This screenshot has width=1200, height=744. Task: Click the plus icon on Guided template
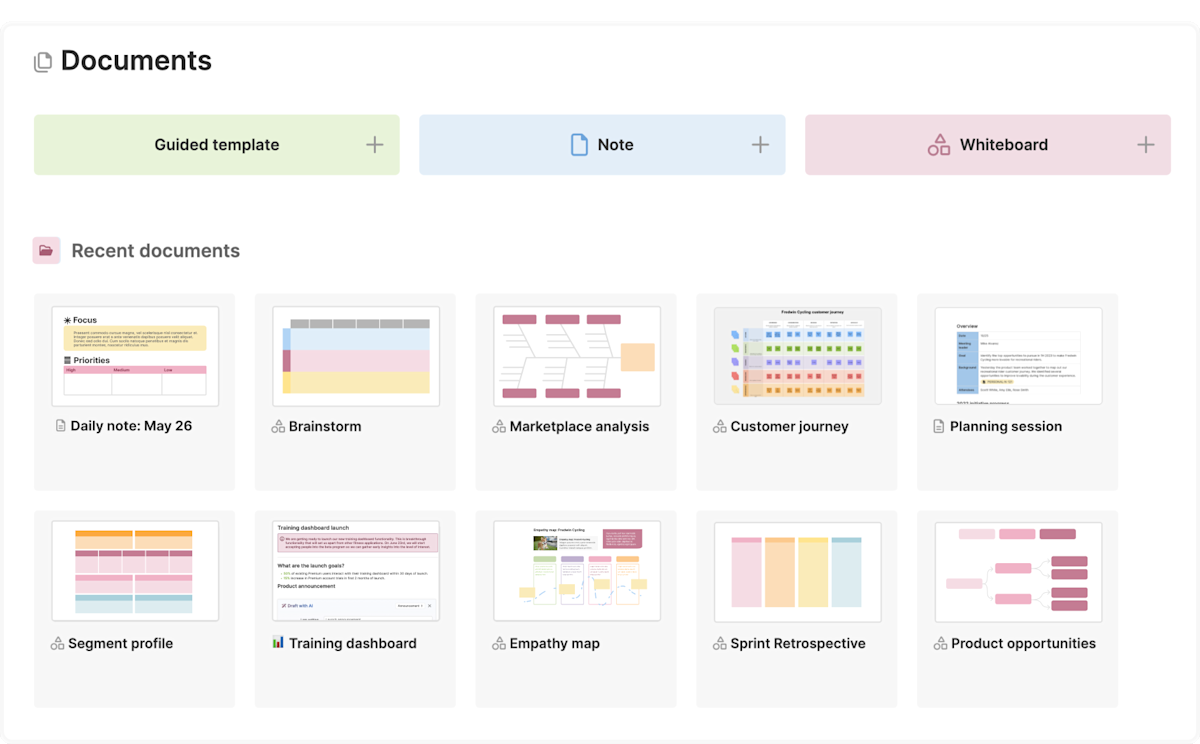(374, 145)
